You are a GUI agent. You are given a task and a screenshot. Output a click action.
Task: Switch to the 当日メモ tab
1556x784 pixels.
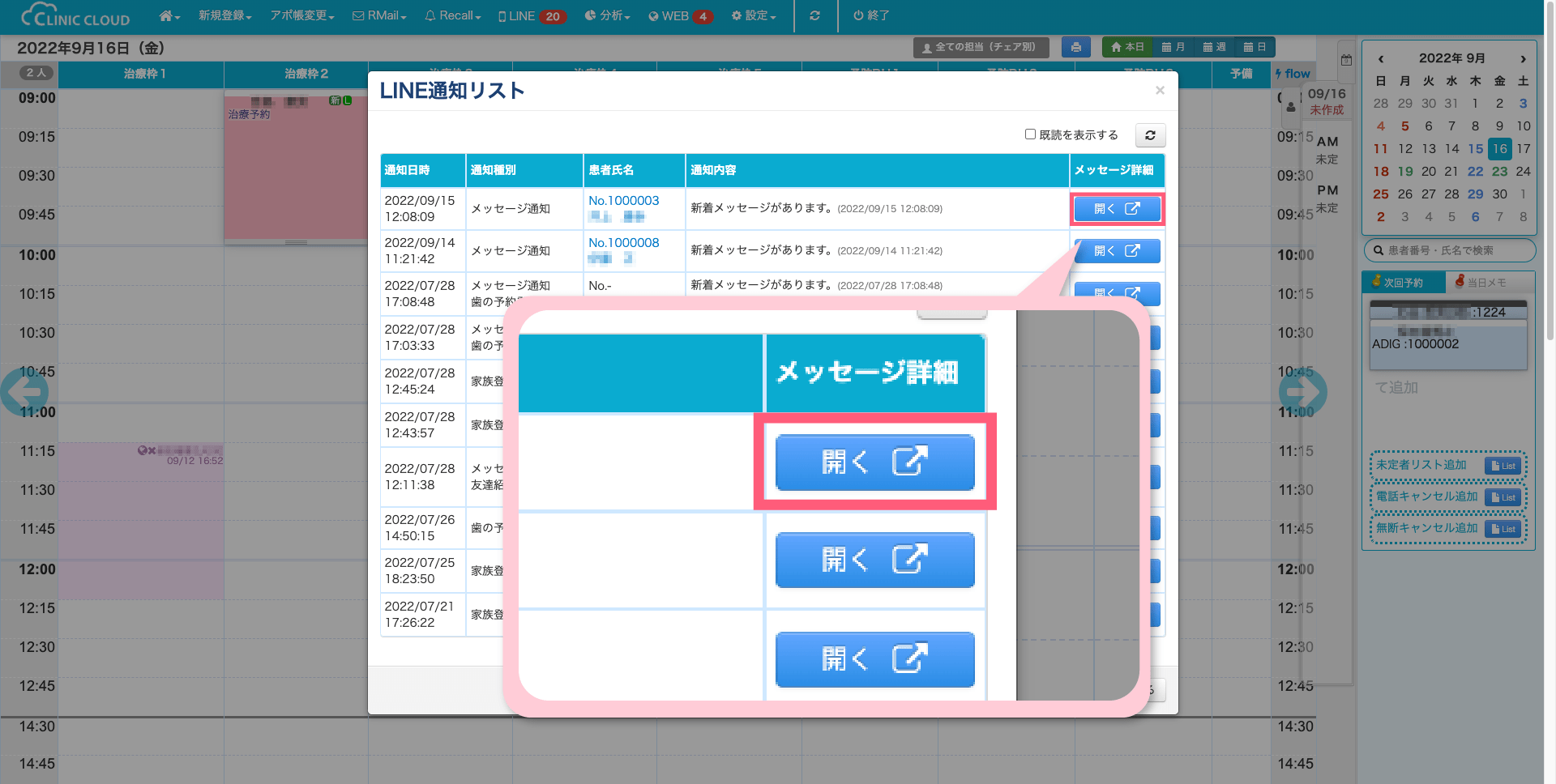coord(1486,283)
